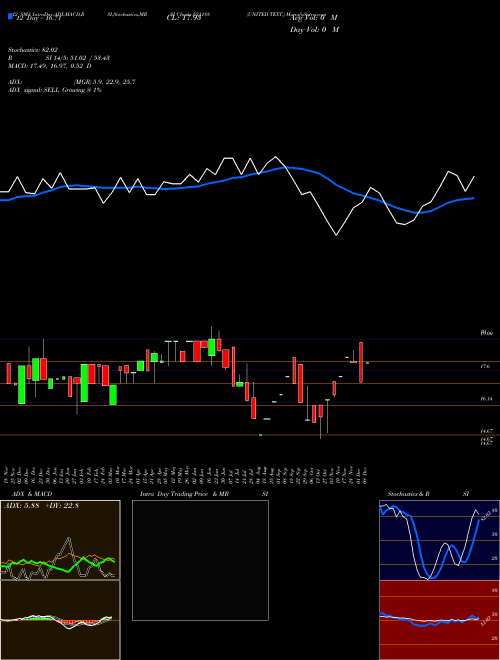Image resolution: width=500 pixels, height=660 pixels.
Task: Open the blue Stochastics mini chart
Action: pos(439,540)
